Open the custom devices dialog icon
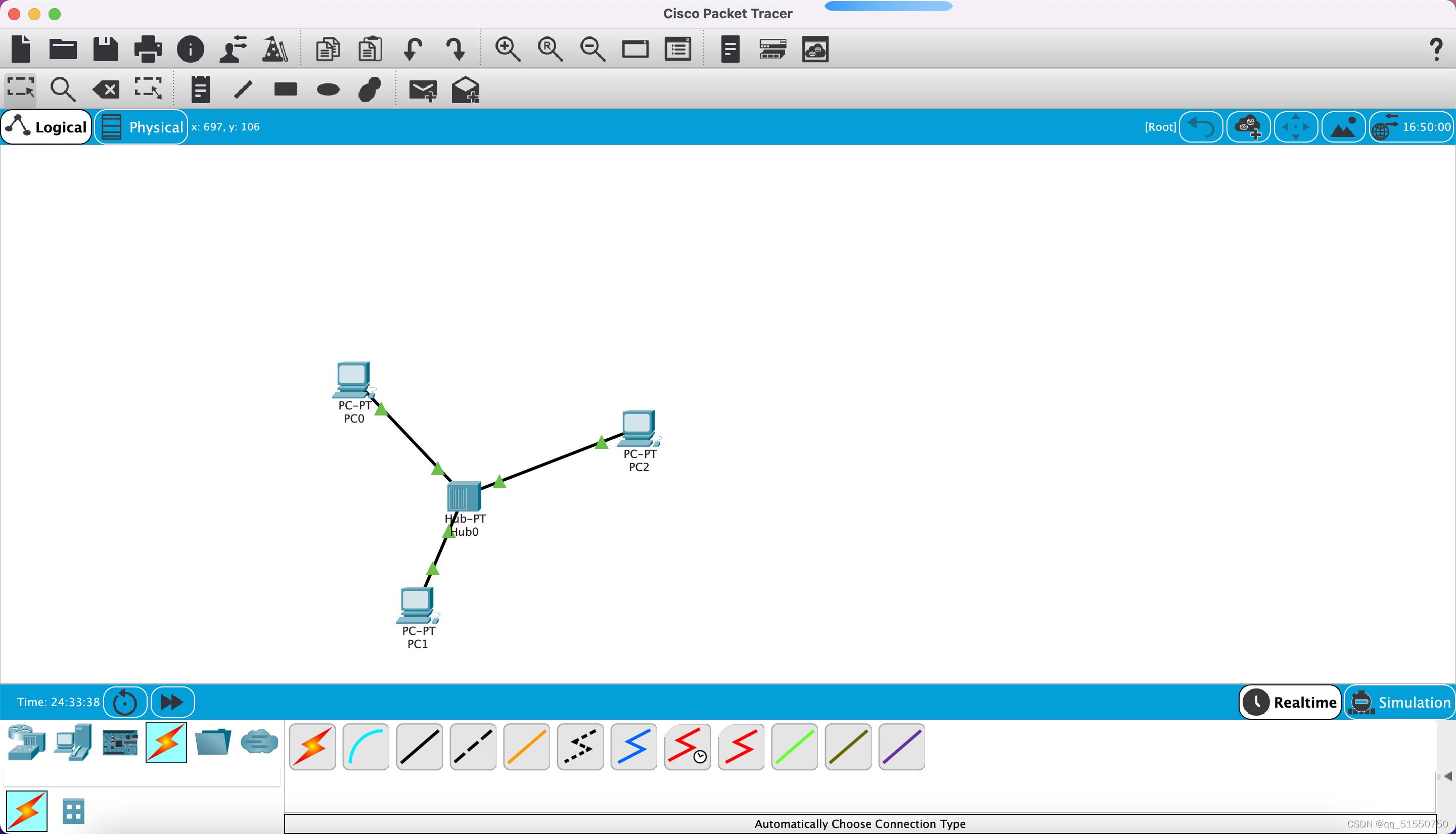 pyautogui.click(x=677, y=49)
